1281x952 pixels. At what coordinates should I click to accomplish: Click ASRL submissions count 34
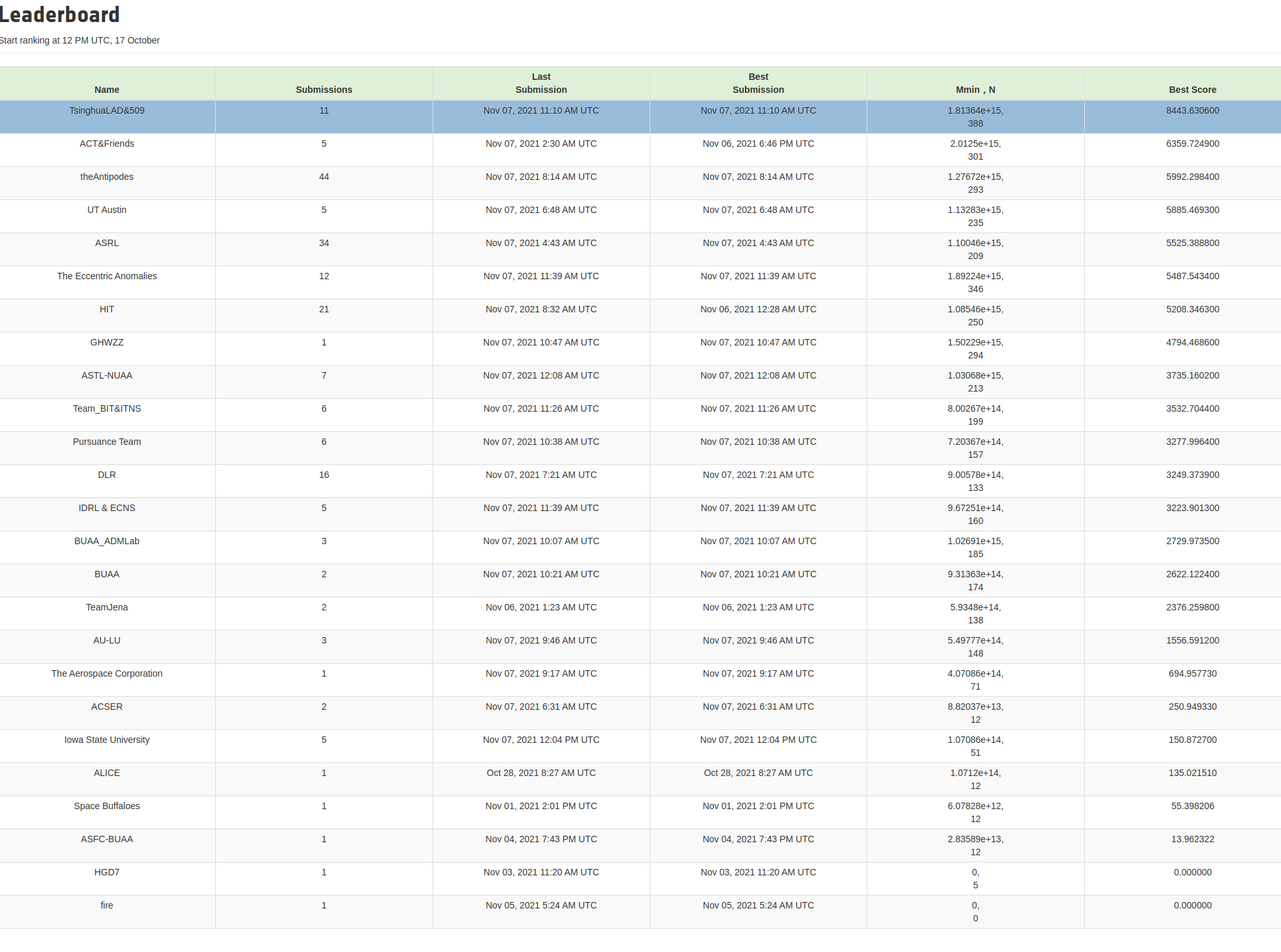(323, 243)
